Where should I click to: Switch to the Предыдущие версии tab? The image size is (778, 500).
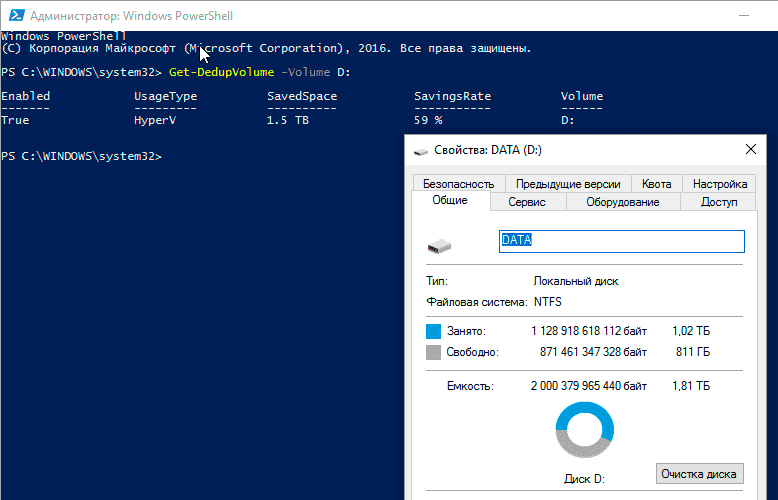point(569,184)
